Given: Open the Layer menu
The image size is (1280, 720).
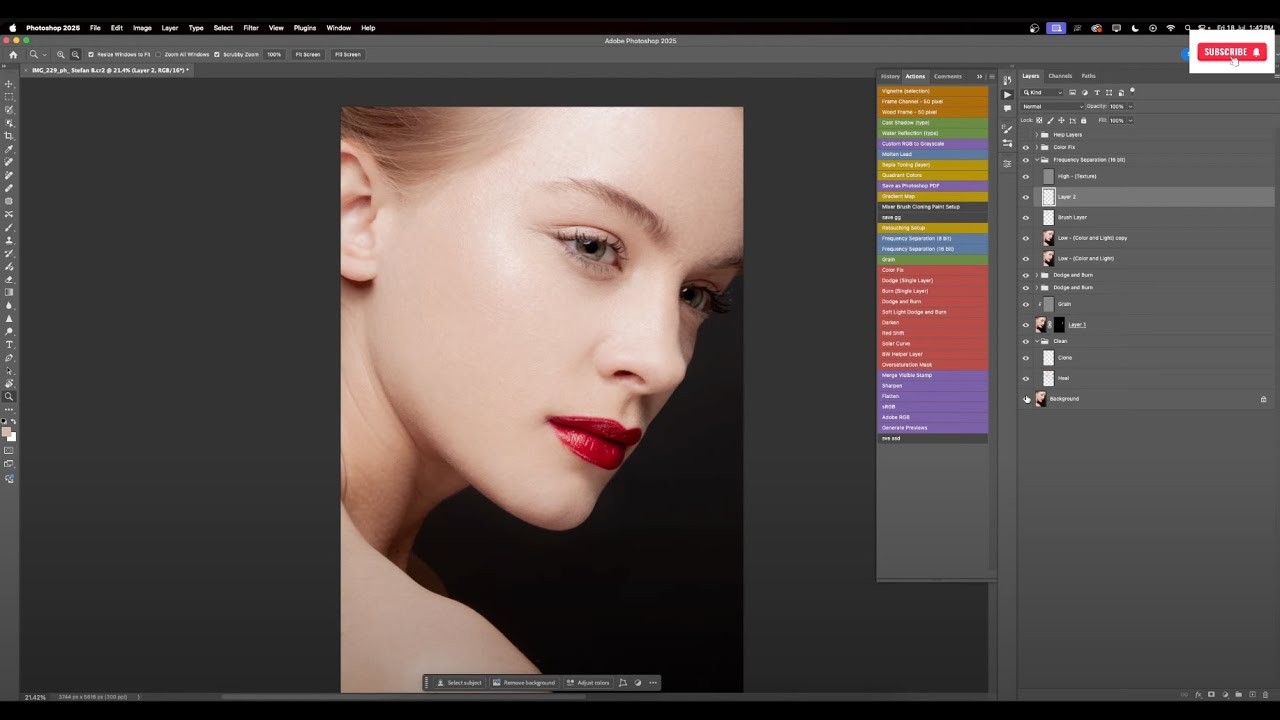Looking at the screenshot, I should pos(170,28).
